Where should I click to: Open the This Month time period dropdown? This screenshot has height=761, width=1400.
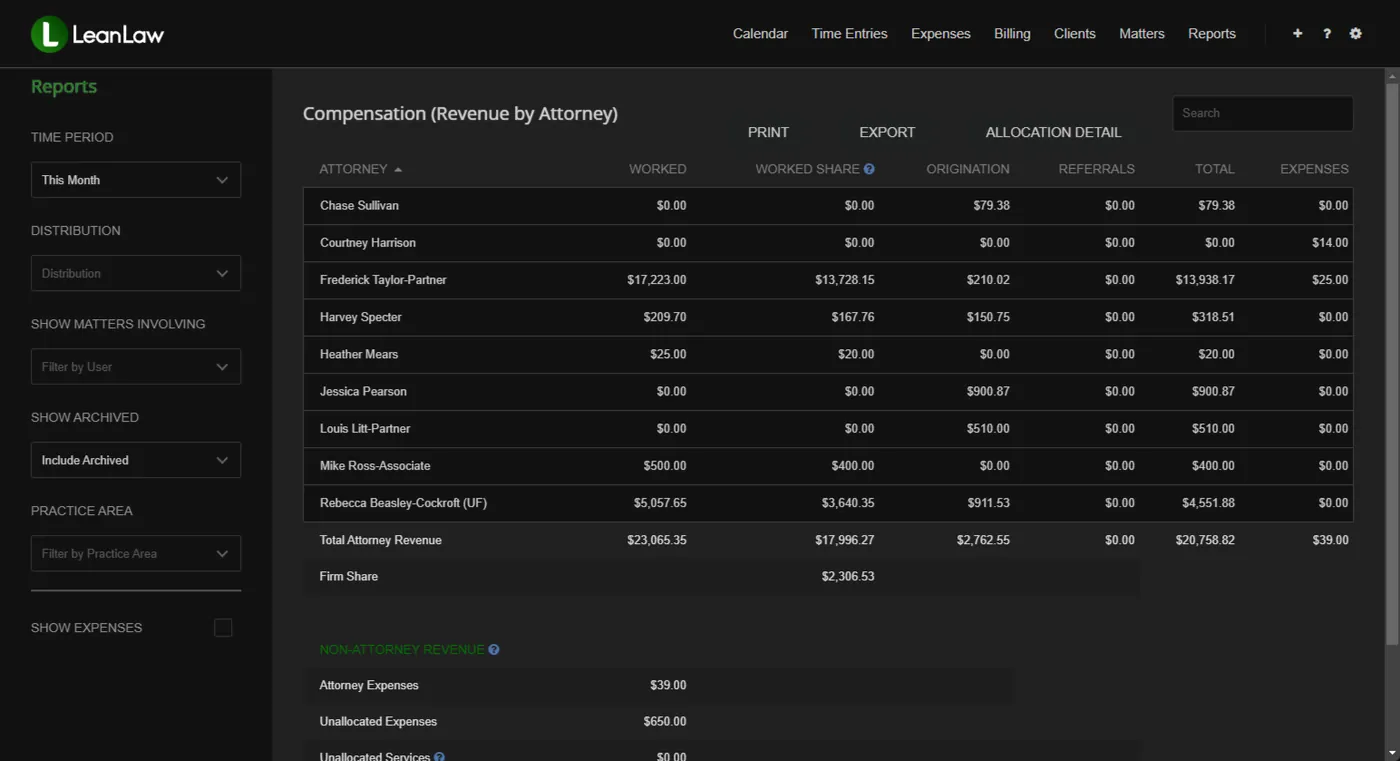pos(136,180)
